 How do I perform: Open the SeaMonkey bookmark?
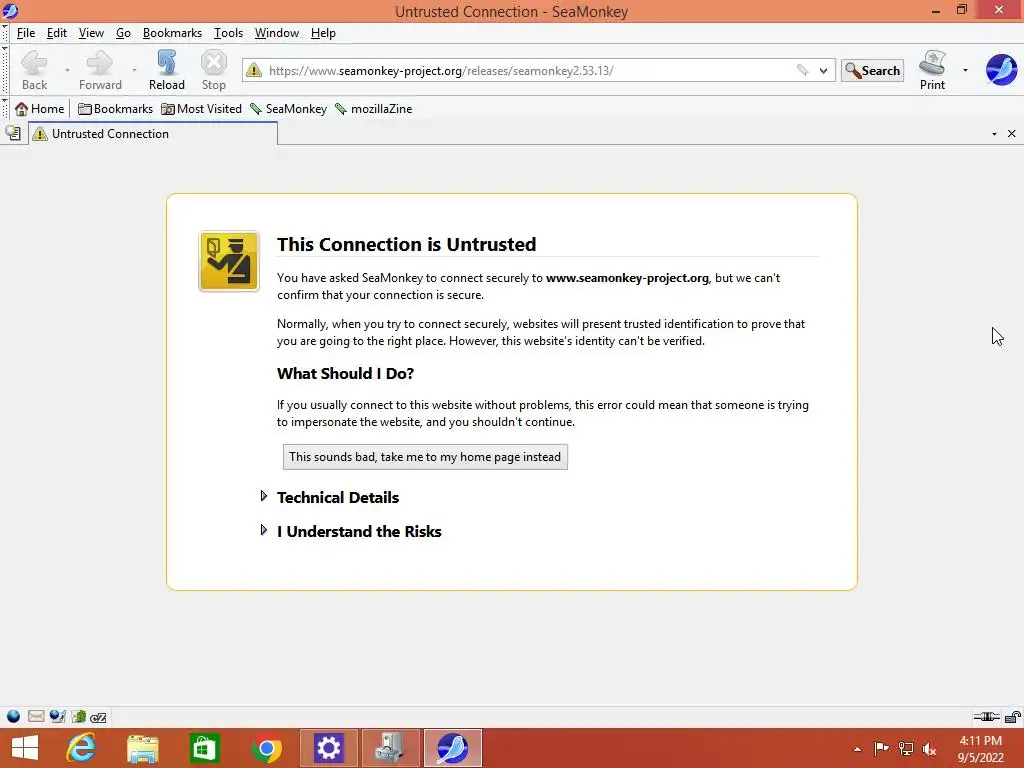pyautogui.click(x=288, y=109)
